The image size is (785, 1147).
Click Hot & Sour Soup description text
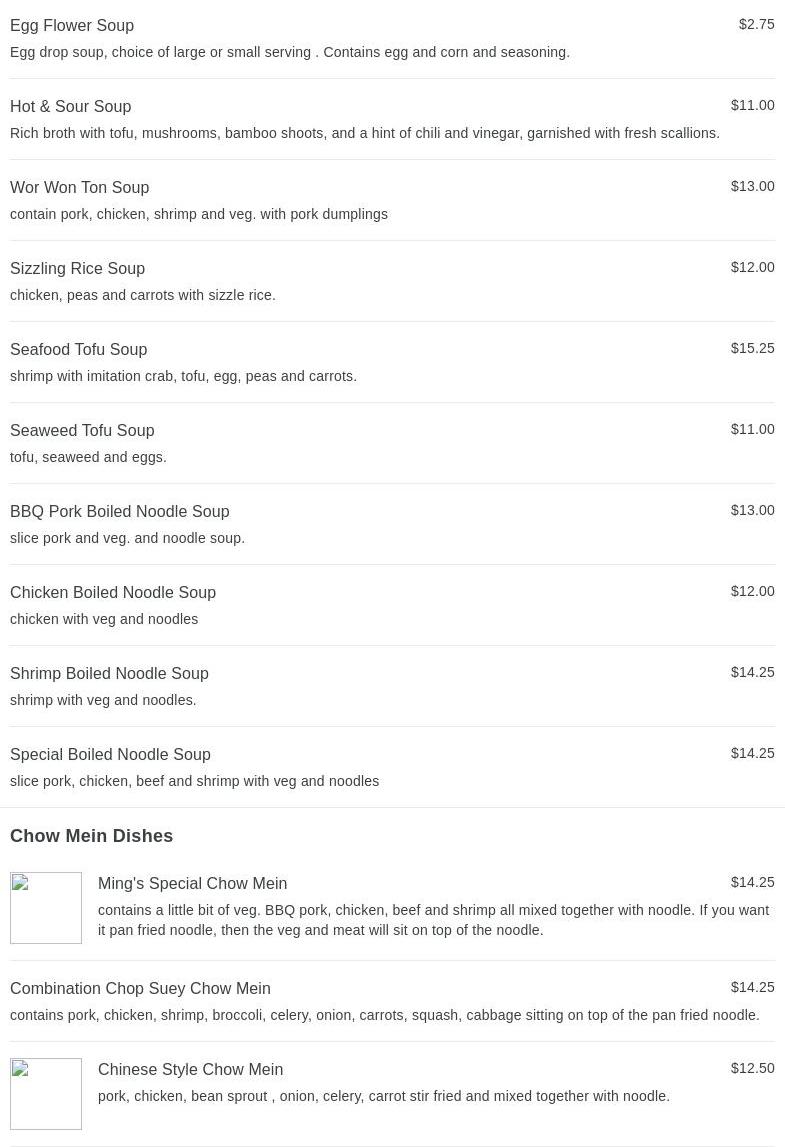(x=364, y=133)
